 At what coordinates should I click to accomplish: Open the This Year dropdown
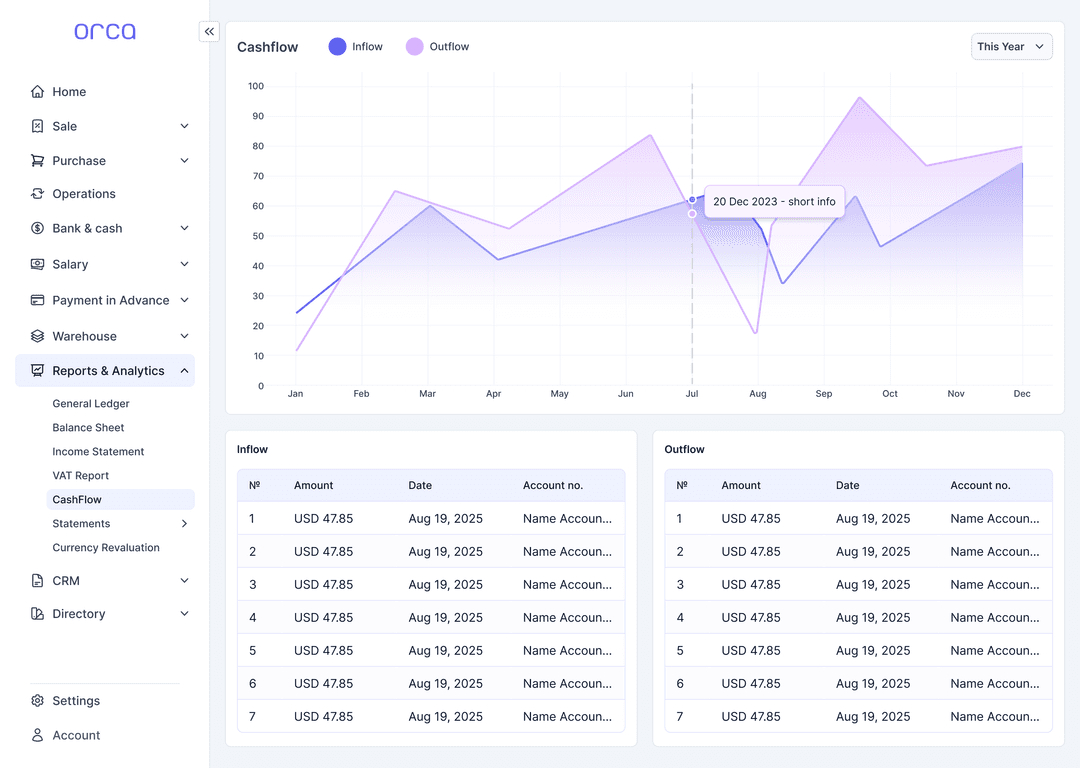1011,46
